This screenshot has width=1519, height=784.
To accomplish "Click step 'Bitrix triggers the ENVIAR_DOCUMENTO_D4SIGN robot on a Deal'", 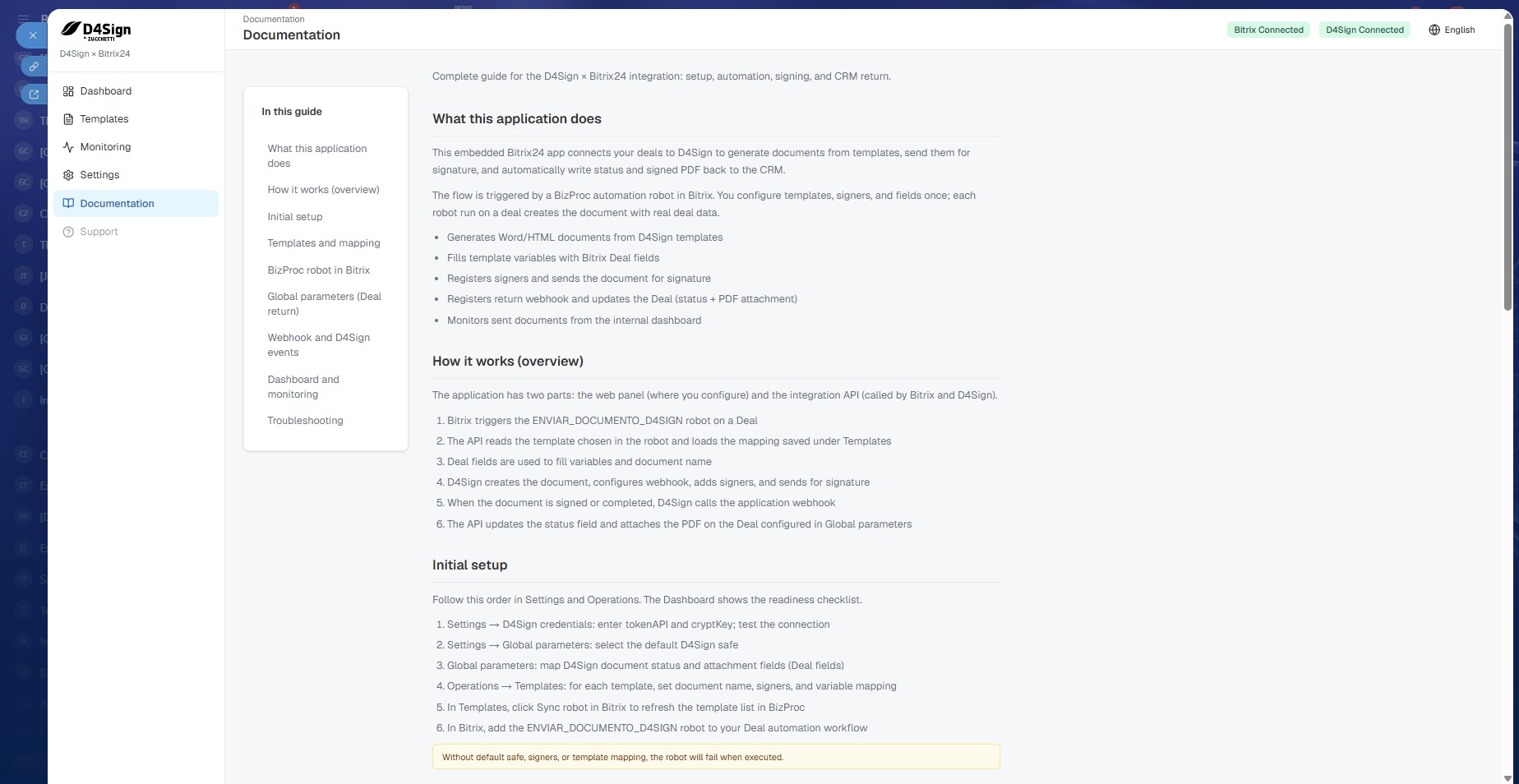I will [603, 421].
